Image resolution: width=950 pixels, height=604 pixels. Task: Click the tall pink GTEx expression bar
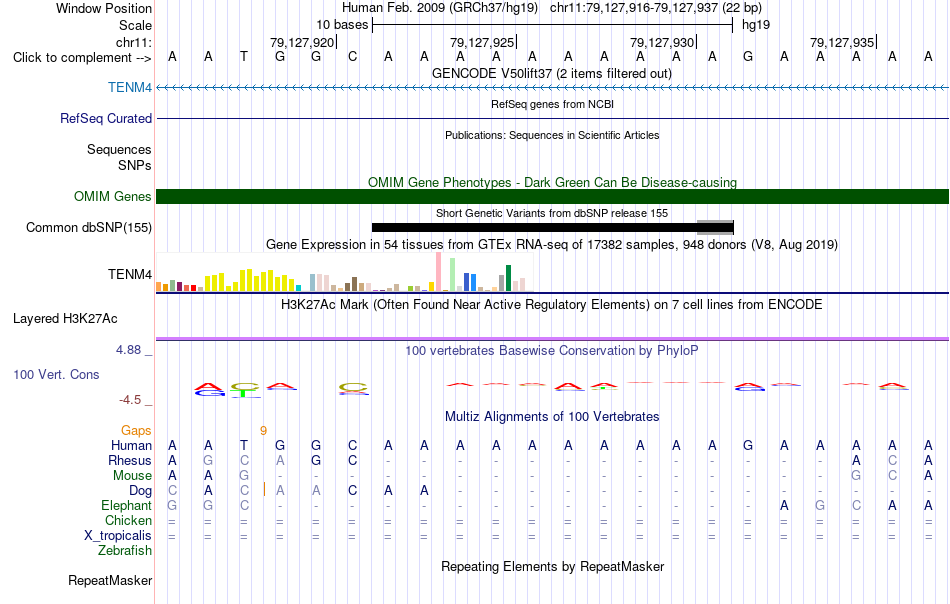(x=439, y=272)
